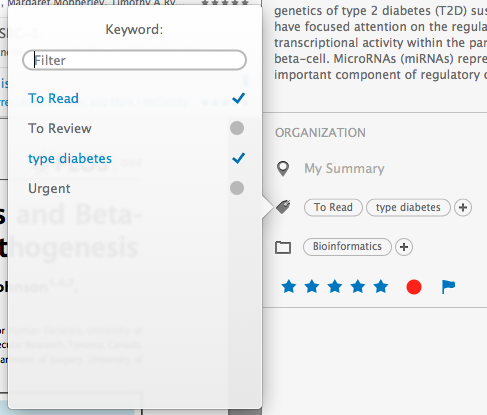Add a collection with plus button

point(404,247)
